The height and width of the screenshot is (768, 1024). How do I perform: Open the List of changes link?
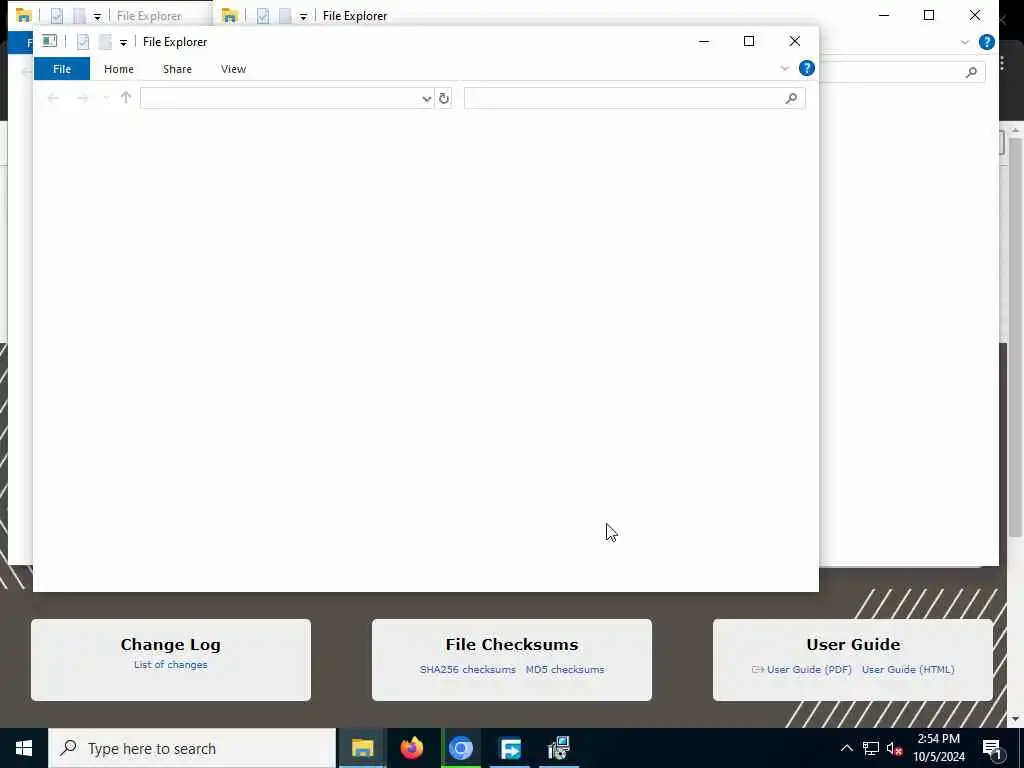tap(170, 665)
